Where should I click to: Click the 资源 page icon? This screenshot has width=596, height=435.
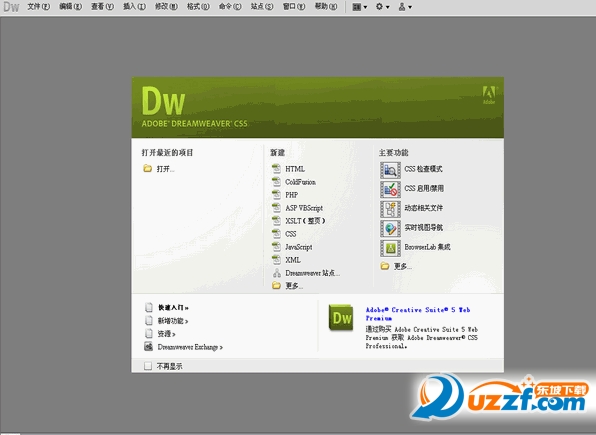click(149, 333)
